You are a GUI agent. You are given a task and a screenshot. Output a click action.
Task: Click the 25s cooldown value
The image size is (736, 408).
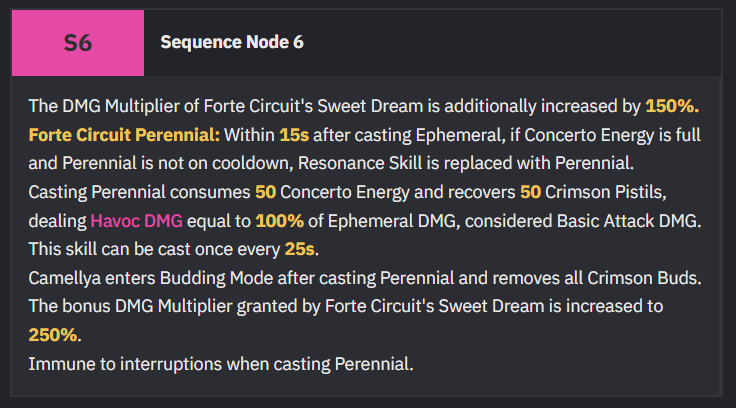299,249
